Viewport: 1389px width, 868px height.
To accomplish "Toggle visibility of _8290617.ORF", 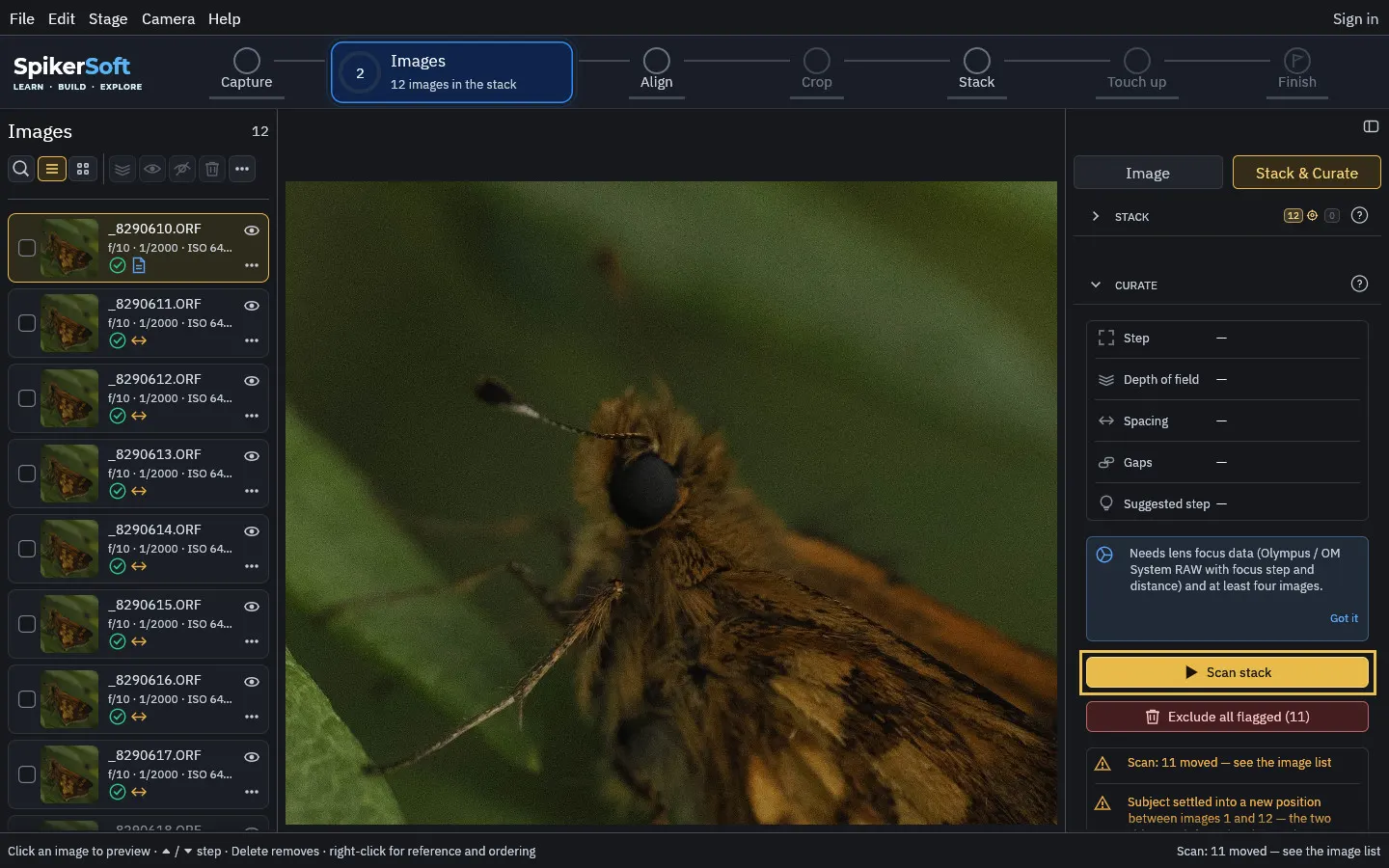I will tap(252, 757).
